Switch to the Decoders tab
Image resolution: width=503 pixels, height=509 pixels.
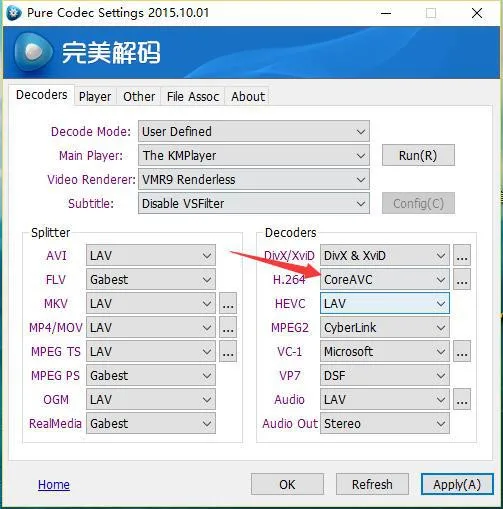[x=42, y=95]
